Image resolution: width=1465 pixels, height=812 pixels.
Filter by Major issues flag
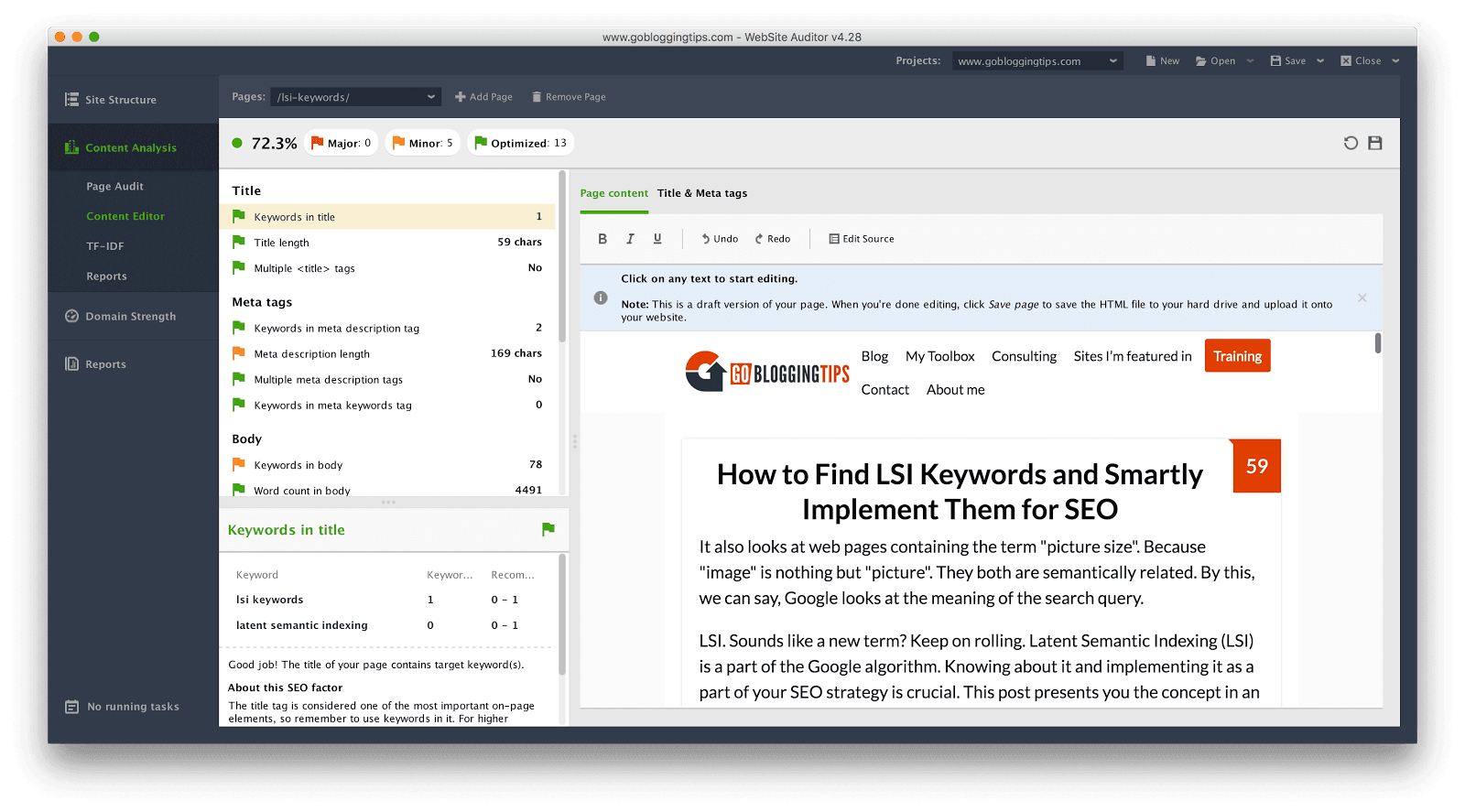coord(342,143)
